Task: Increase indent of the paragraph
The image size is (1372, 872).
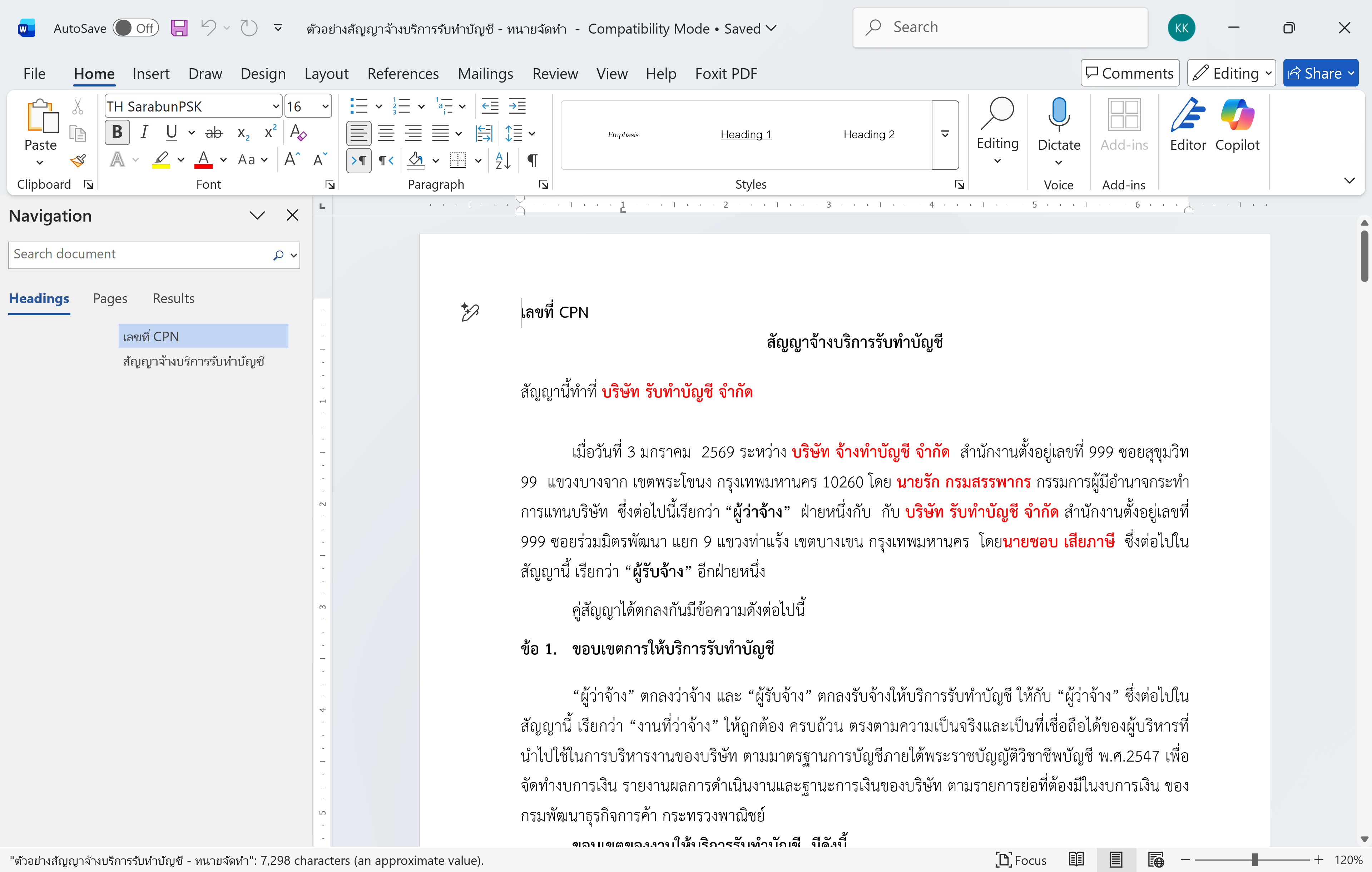Action: point(517,106)
